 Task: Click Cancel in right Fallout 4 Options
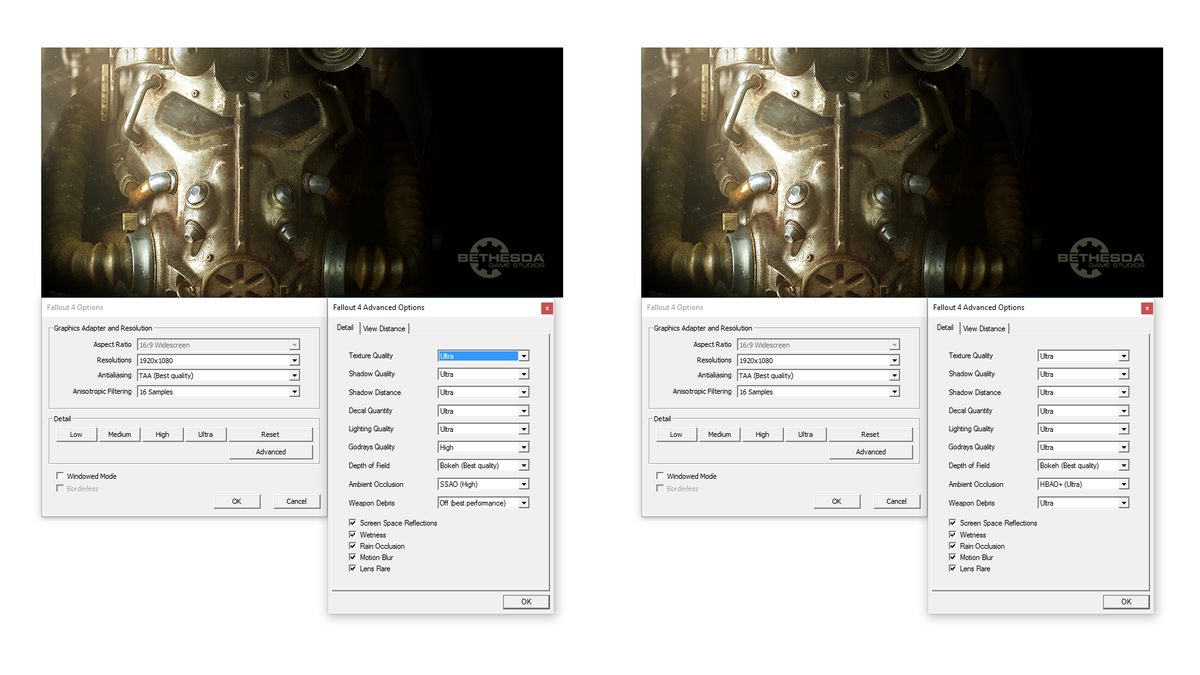pyautogui.click(x=896, y=501)
